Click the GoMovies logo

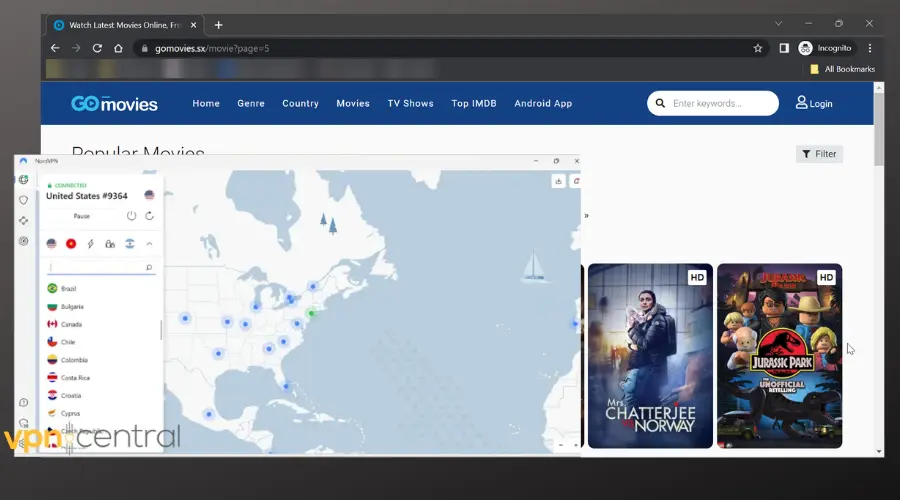(x=114, y=103)
